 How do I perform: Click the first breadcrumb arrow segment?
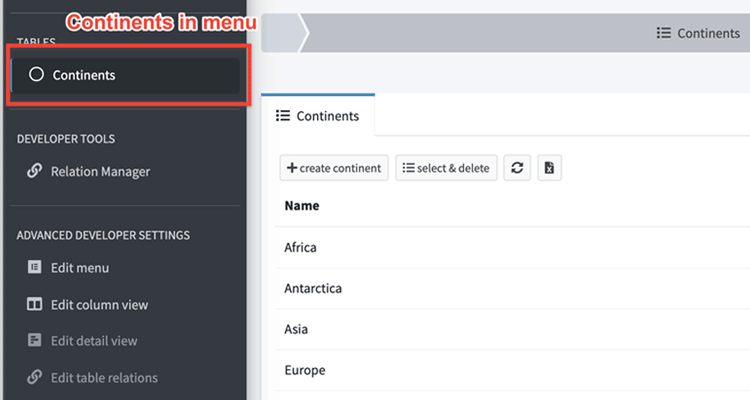285,33
